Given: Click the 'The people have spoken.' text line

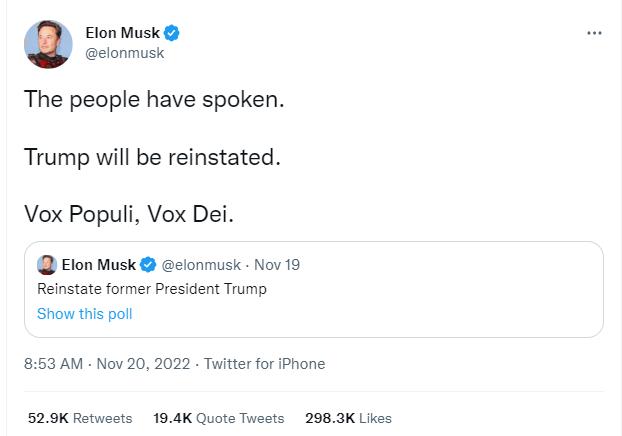Looking at the screenshot, I should [146, 101].
